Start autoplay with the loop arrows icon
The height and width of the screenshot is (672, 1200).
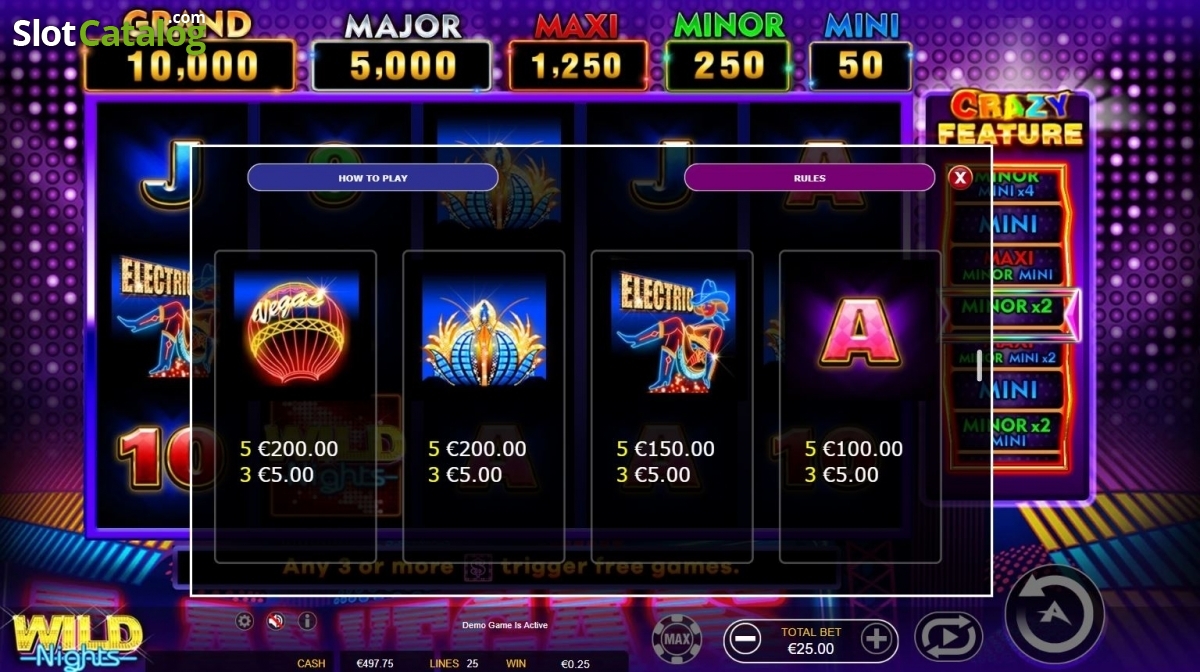948,638
